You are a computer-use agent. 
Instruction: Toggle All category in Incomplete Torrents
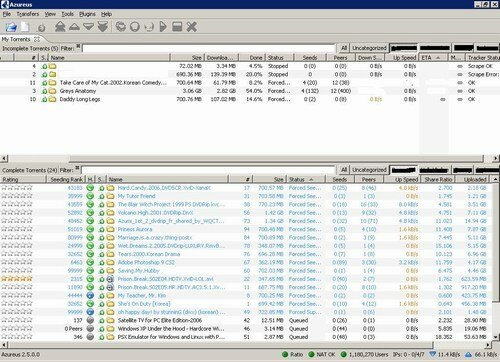pyautogui.click(x=344, y=48)
